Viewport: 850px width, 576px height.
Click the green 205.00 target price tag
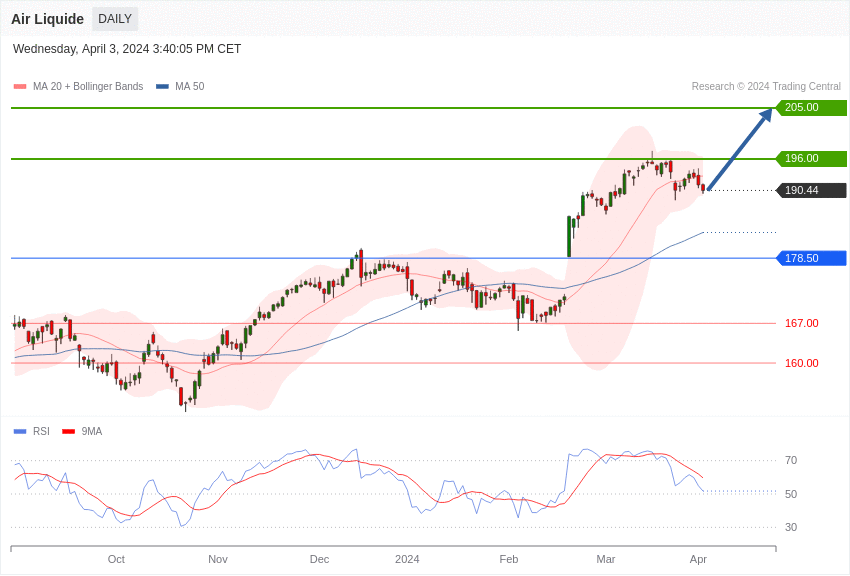point(811,108)
